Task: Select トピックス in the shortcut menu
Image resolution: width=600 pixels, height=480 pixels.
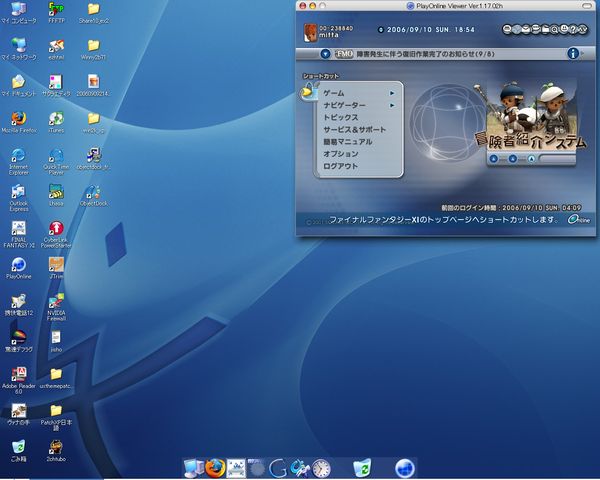Action: coord(341,118)
